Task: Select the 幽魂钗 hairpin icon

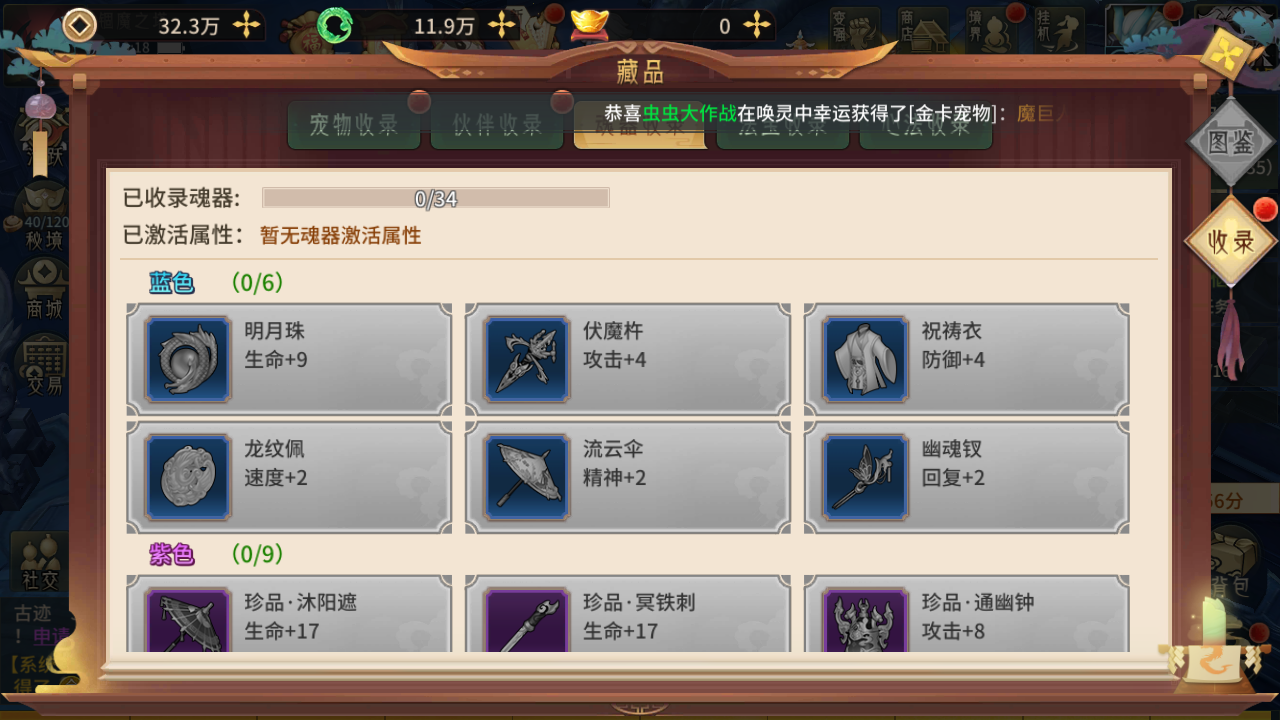Action: tap(865, 477)
